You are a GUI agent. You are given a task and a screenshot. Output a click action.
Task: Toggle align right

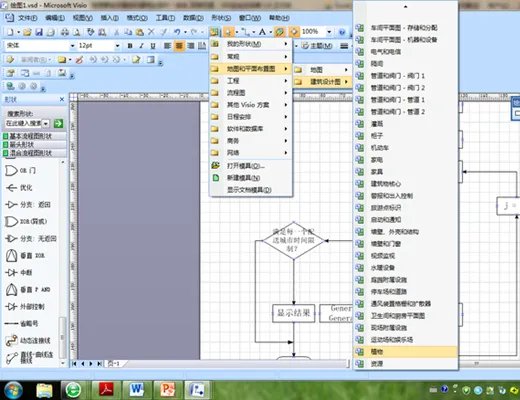point(191,46)
